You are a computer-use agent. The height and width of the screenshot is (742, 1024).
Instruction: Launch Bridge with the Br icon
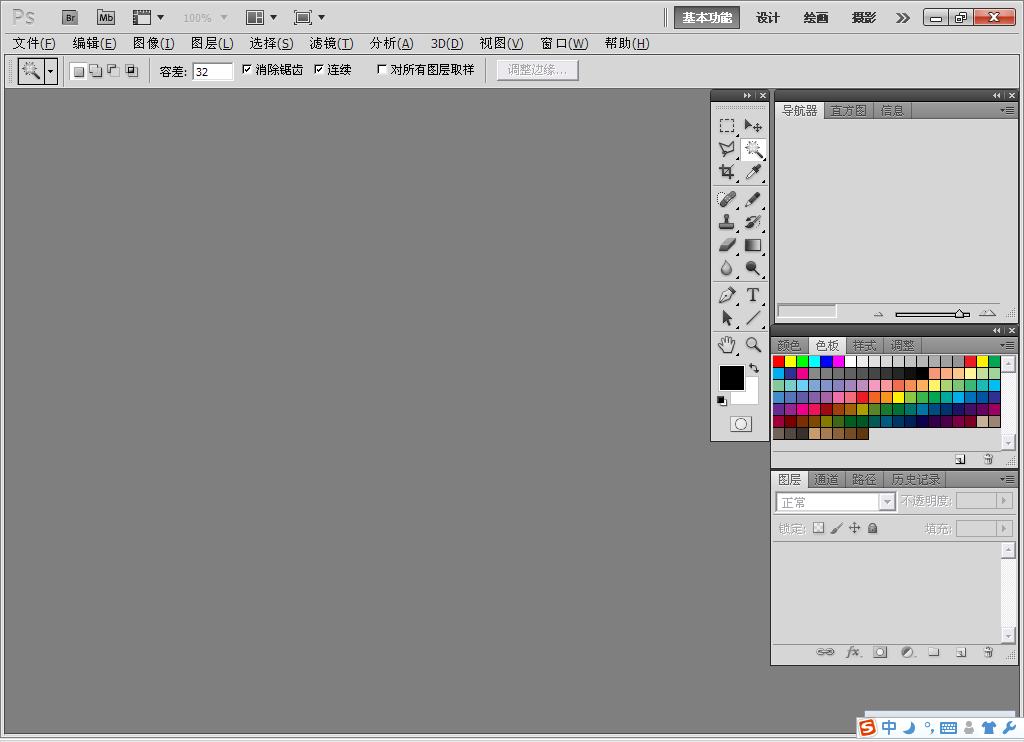pos(70,18)
